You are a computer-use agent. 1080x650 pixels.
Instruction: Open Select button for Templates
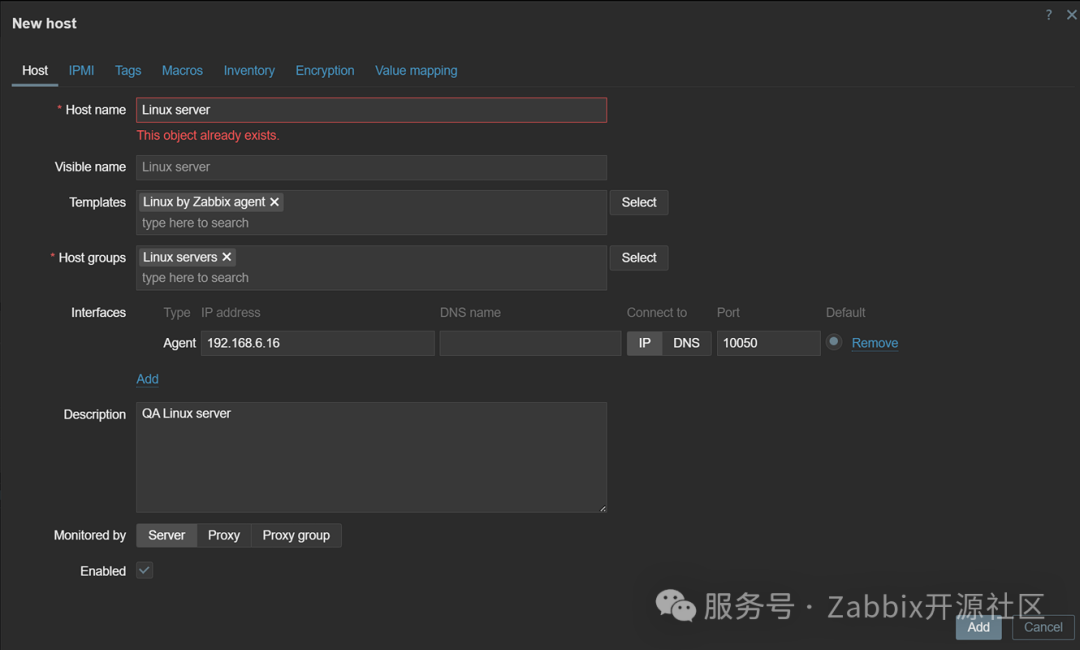(638, 202)
